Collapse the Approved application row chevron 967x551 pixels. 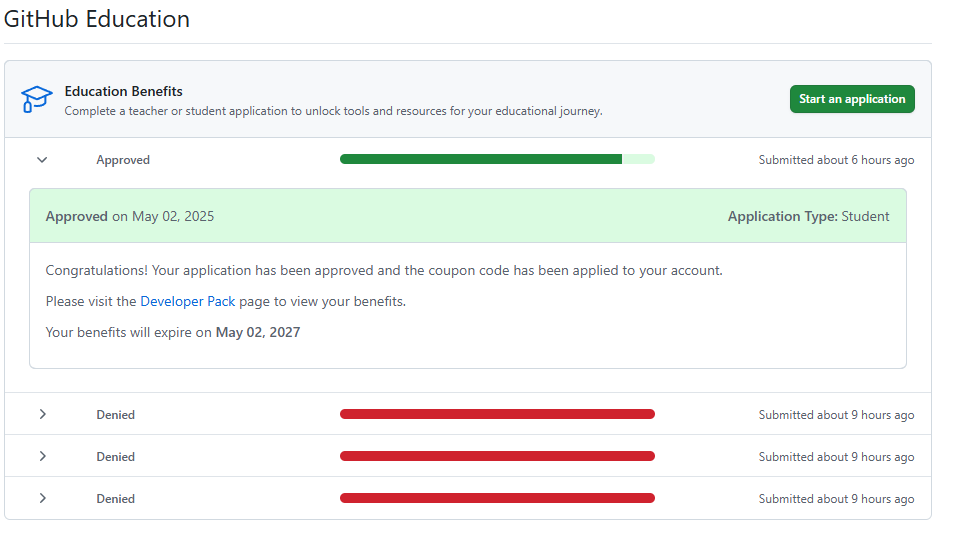point(42,160)
